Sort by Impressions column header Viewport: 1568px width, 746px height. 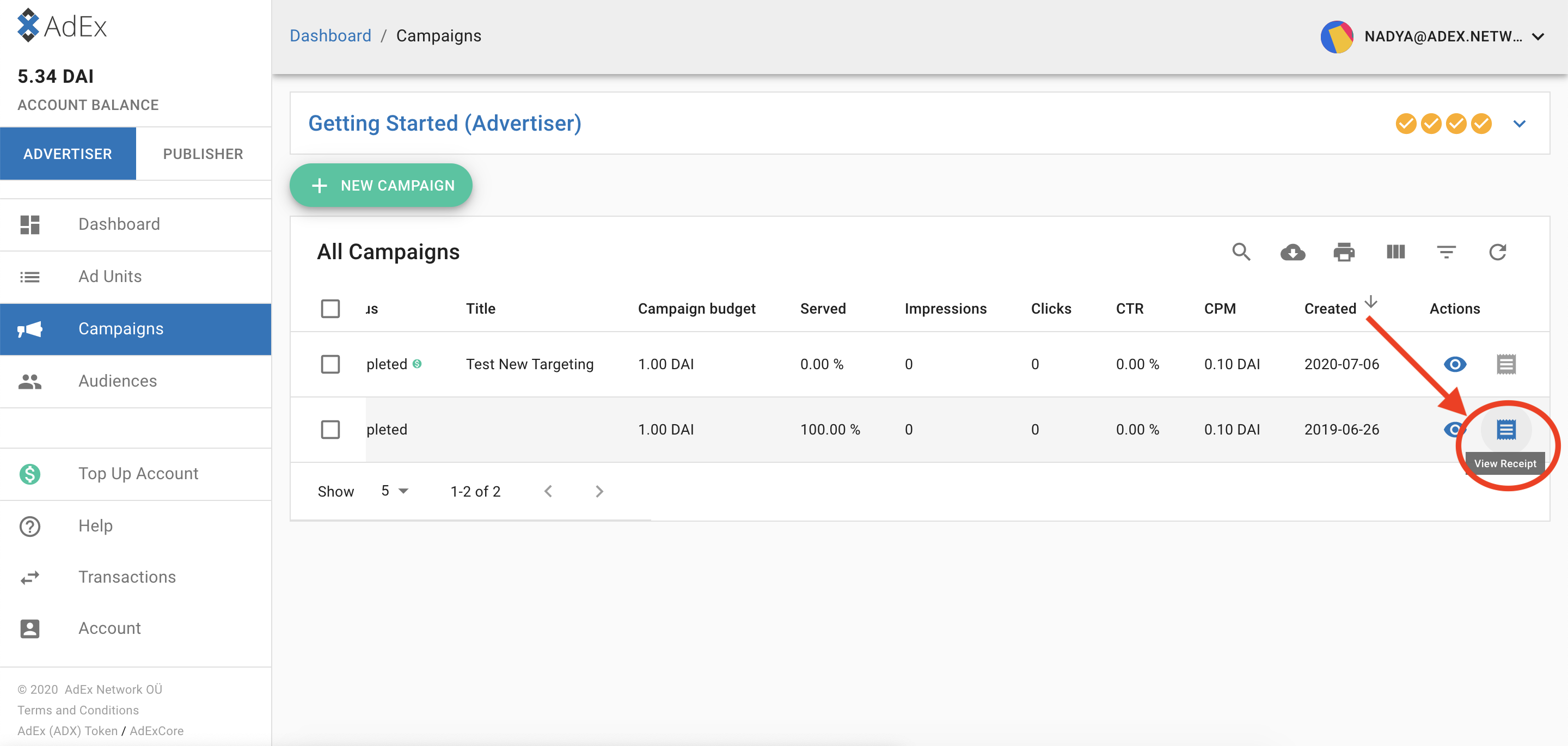[945, 309]
